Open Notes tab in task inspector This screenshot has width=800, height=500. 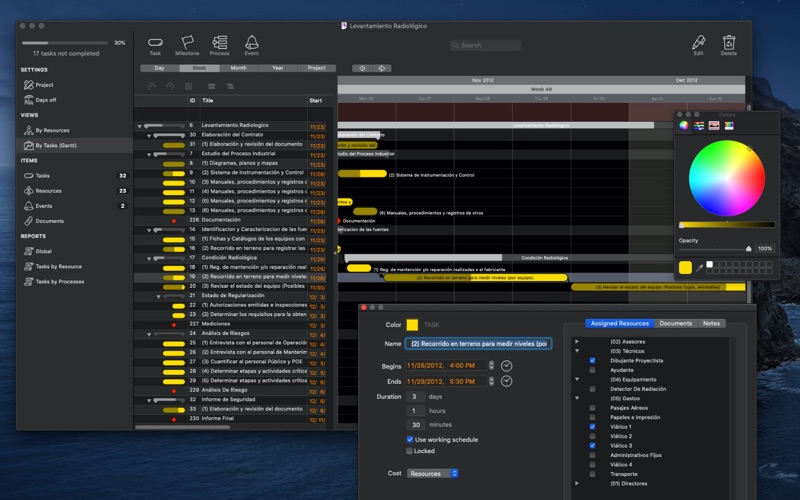(x=711, y=323)
